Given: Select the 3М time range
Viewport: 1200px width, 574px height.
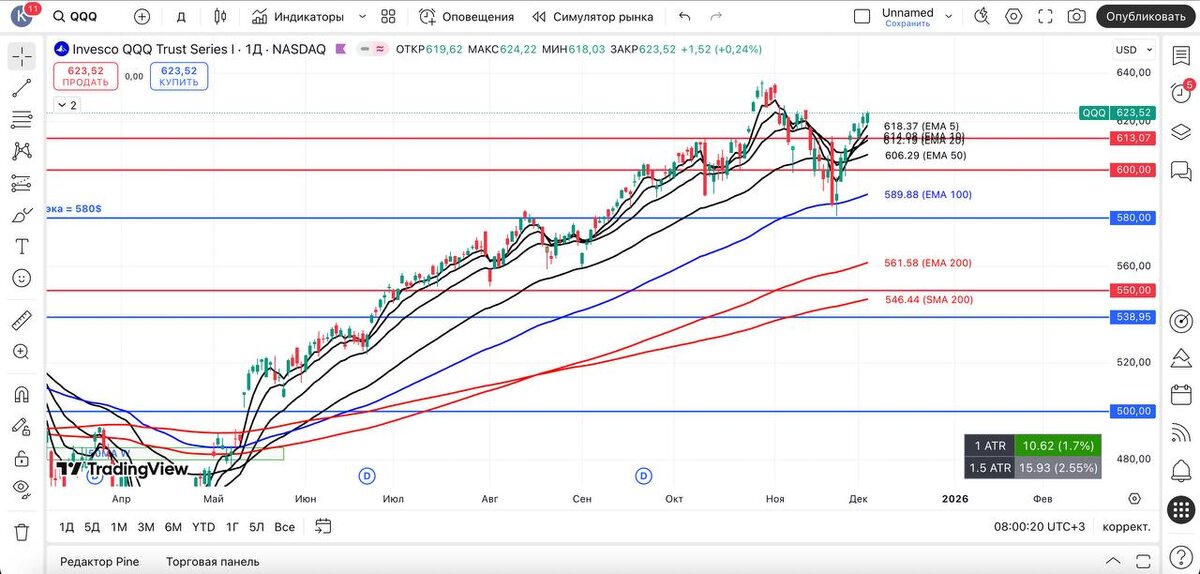Looking at the screenshot, I should (x=146, y=526).
